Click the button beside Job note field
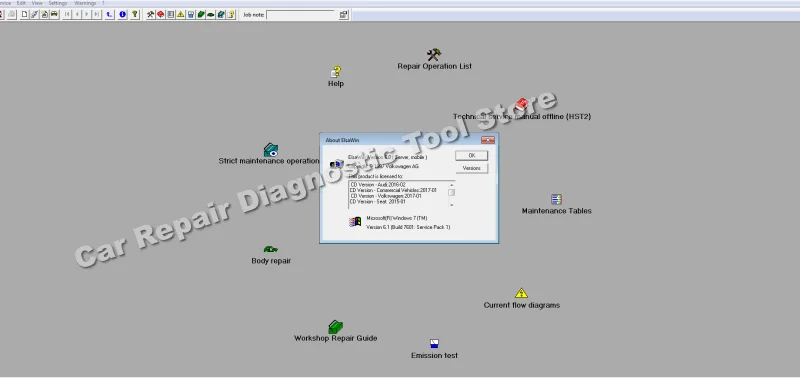The image size is (800, 378). click(x=343, y=15)
